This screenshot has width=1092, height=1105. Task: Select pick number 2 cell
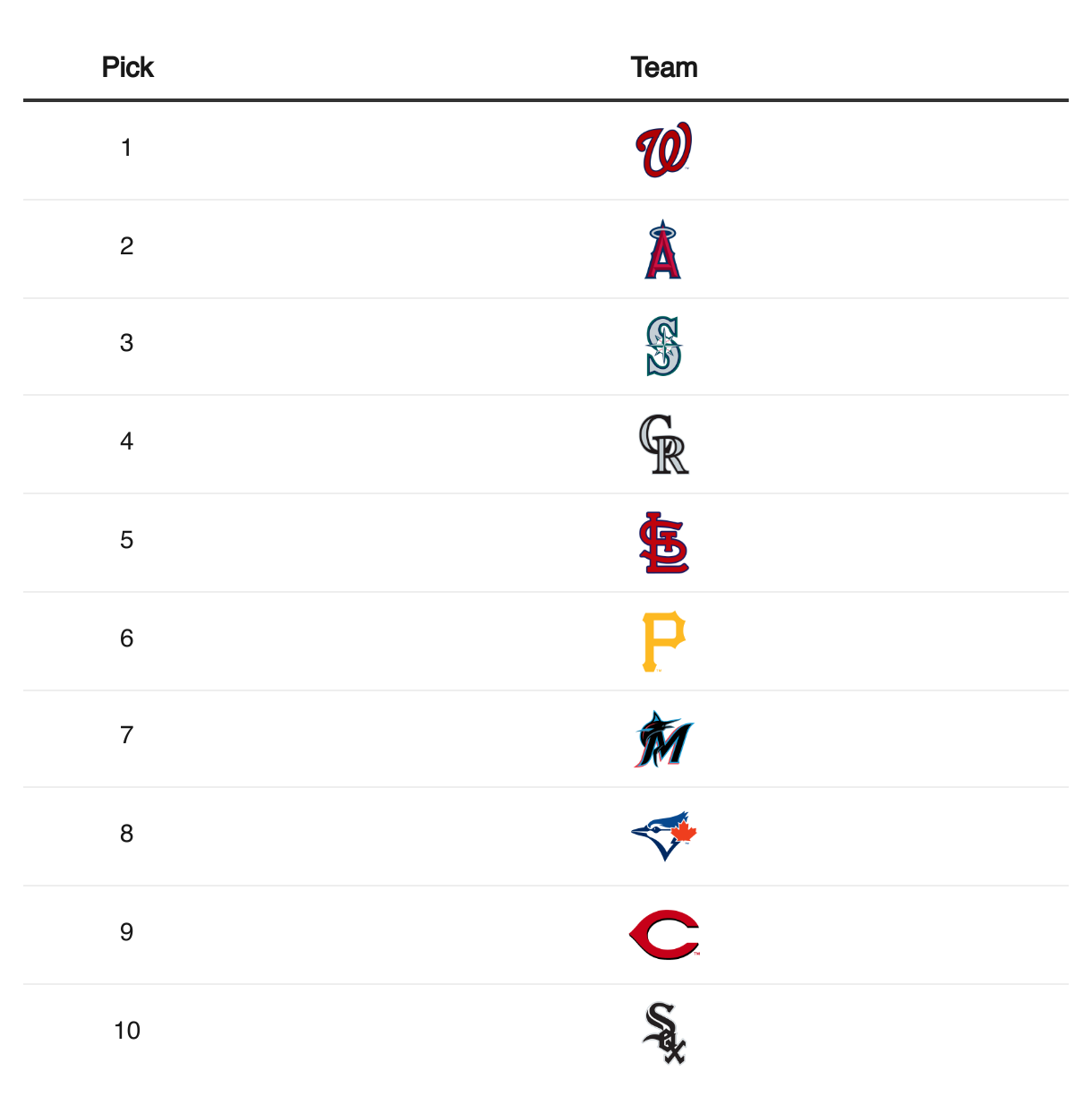[x=126, y=246]
